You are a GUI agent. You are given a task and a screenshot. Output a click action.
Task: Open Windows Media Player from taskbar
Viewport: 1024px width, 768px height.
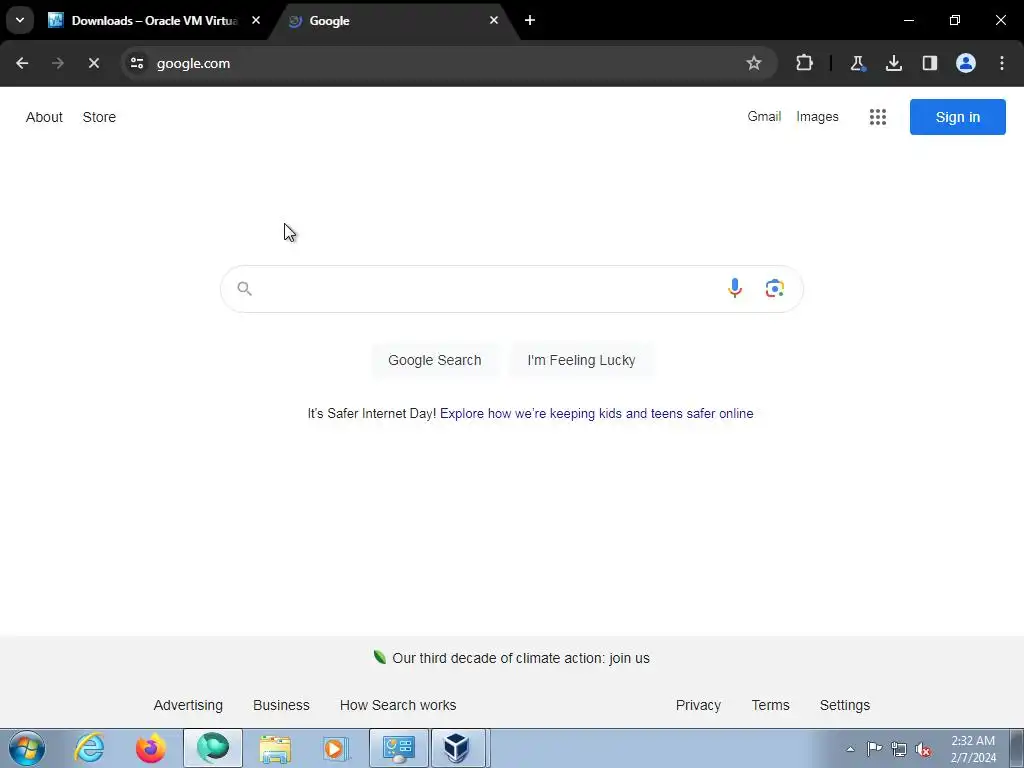[336, 748]
